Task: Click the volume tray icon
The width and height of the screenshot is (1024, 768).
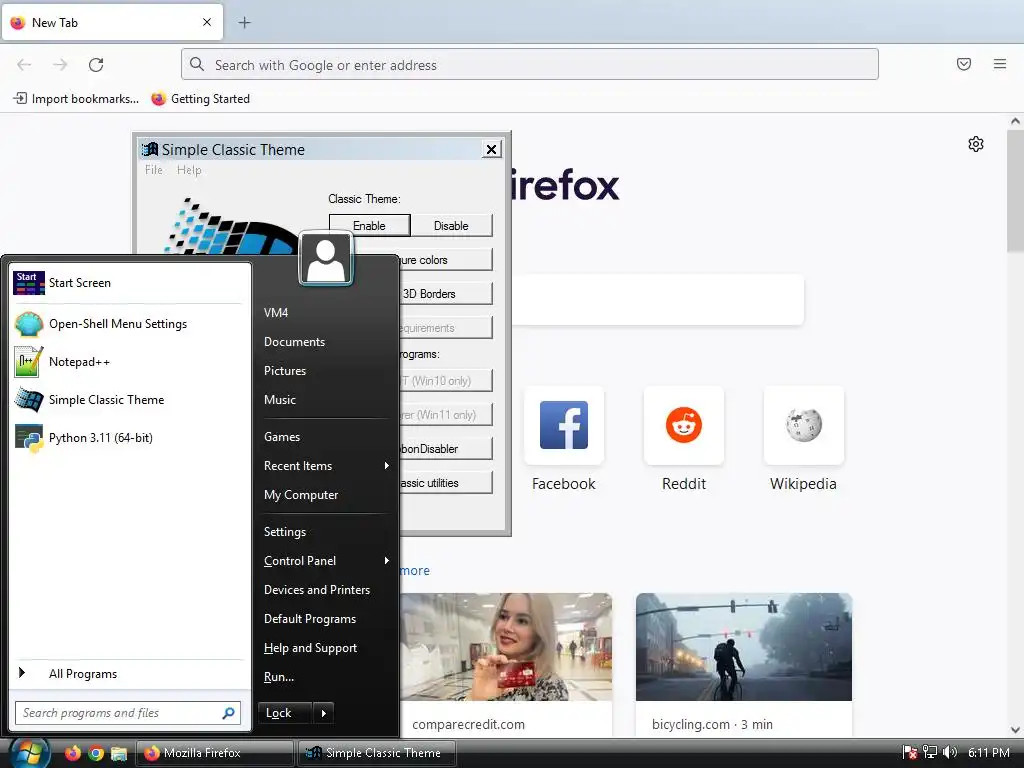Action: (950, 753)
